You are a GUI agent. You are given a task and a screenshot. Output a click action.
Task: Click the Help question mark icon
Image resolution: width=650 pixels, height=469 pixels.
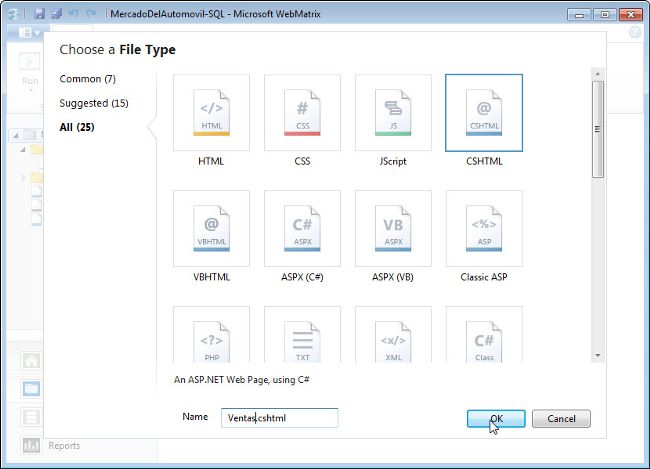tap(635, 32)
